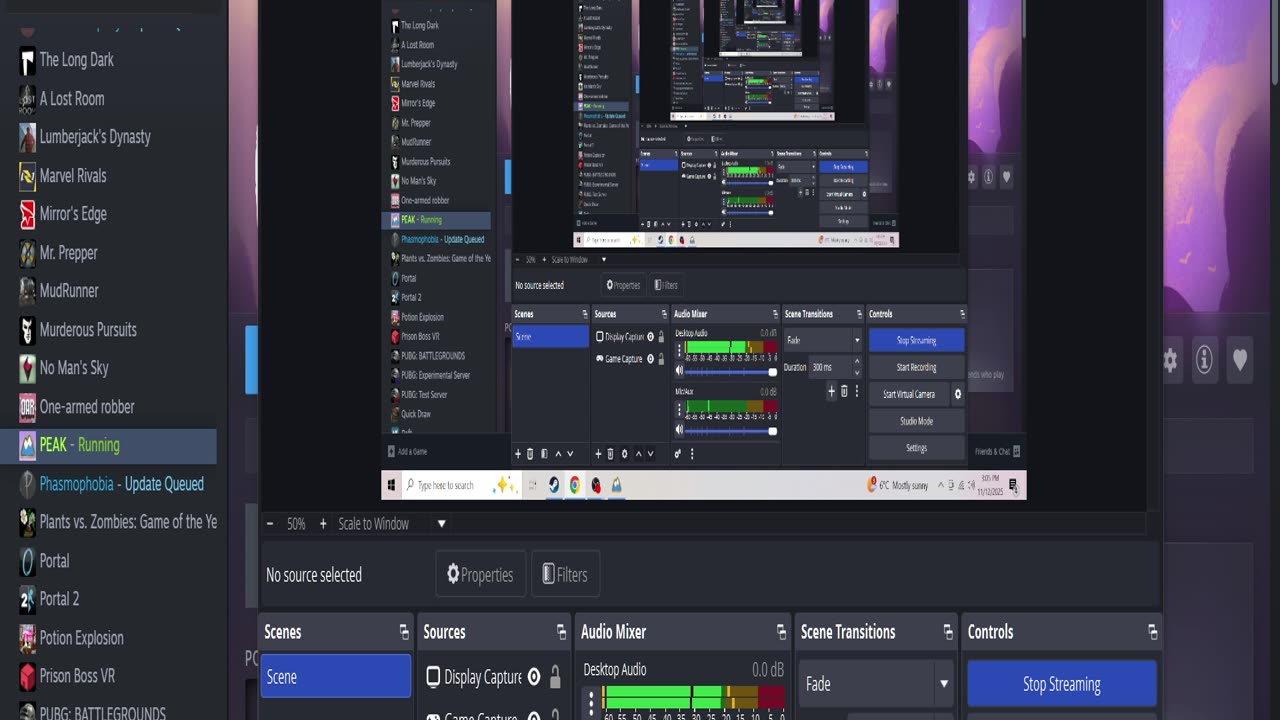This screenshot has width=1280, height=720.
Task: Click Start Recording in preview Controls
Action: (x=916, y=367)
